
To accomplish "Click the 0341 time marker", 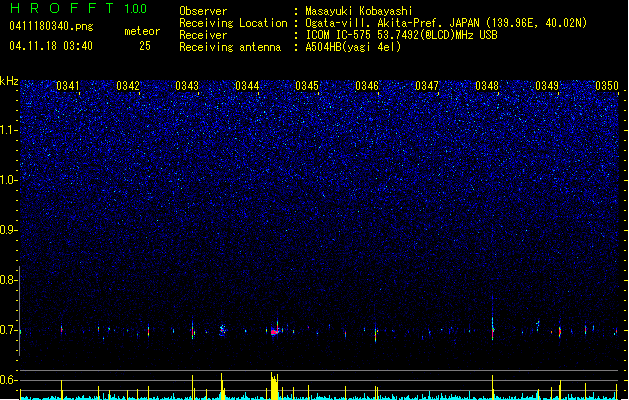I will pos(67,86).
